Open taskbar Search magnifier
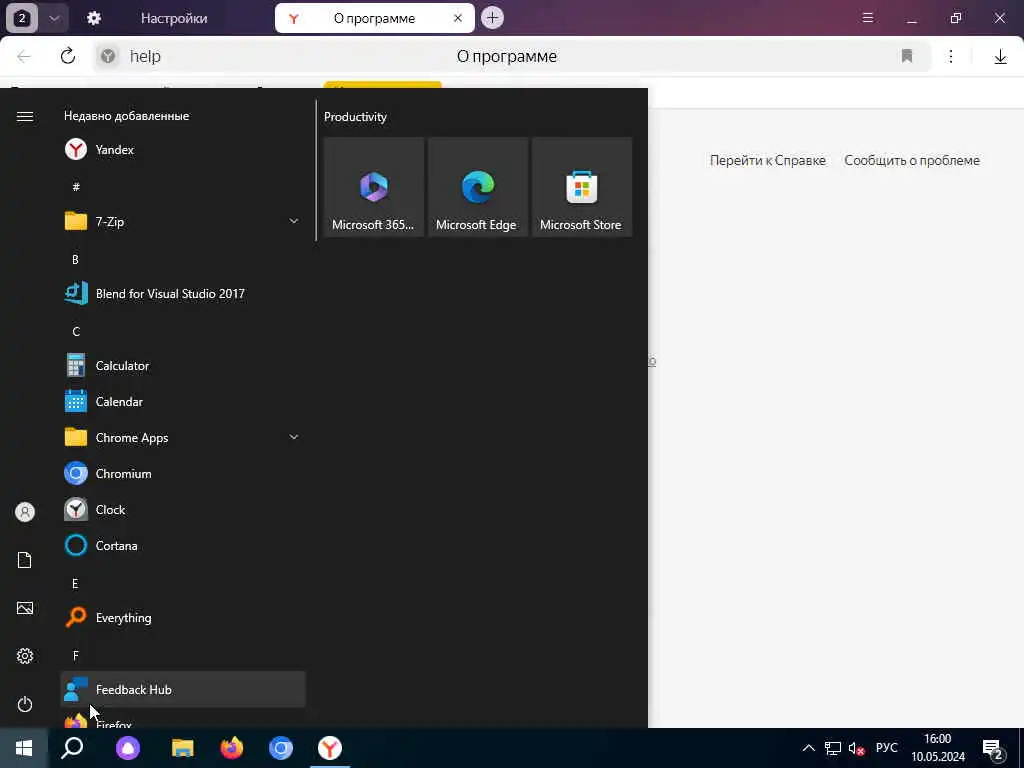 click(72, 748)
